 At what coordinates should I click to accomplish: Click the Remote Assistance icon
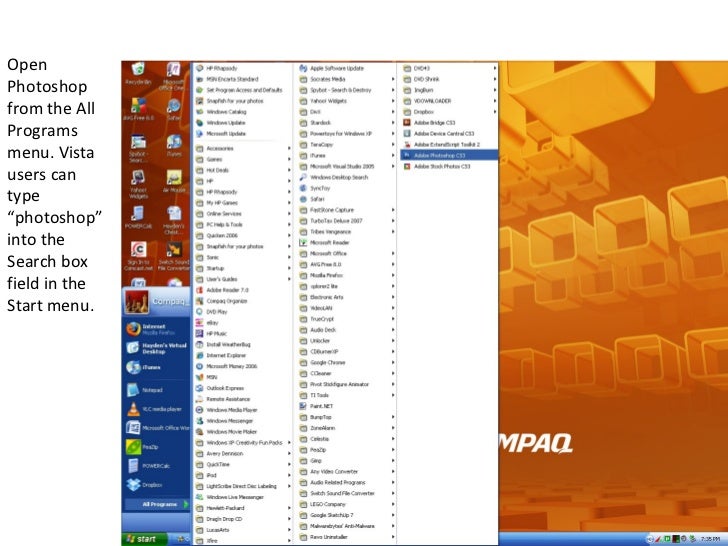coord(200,399)
